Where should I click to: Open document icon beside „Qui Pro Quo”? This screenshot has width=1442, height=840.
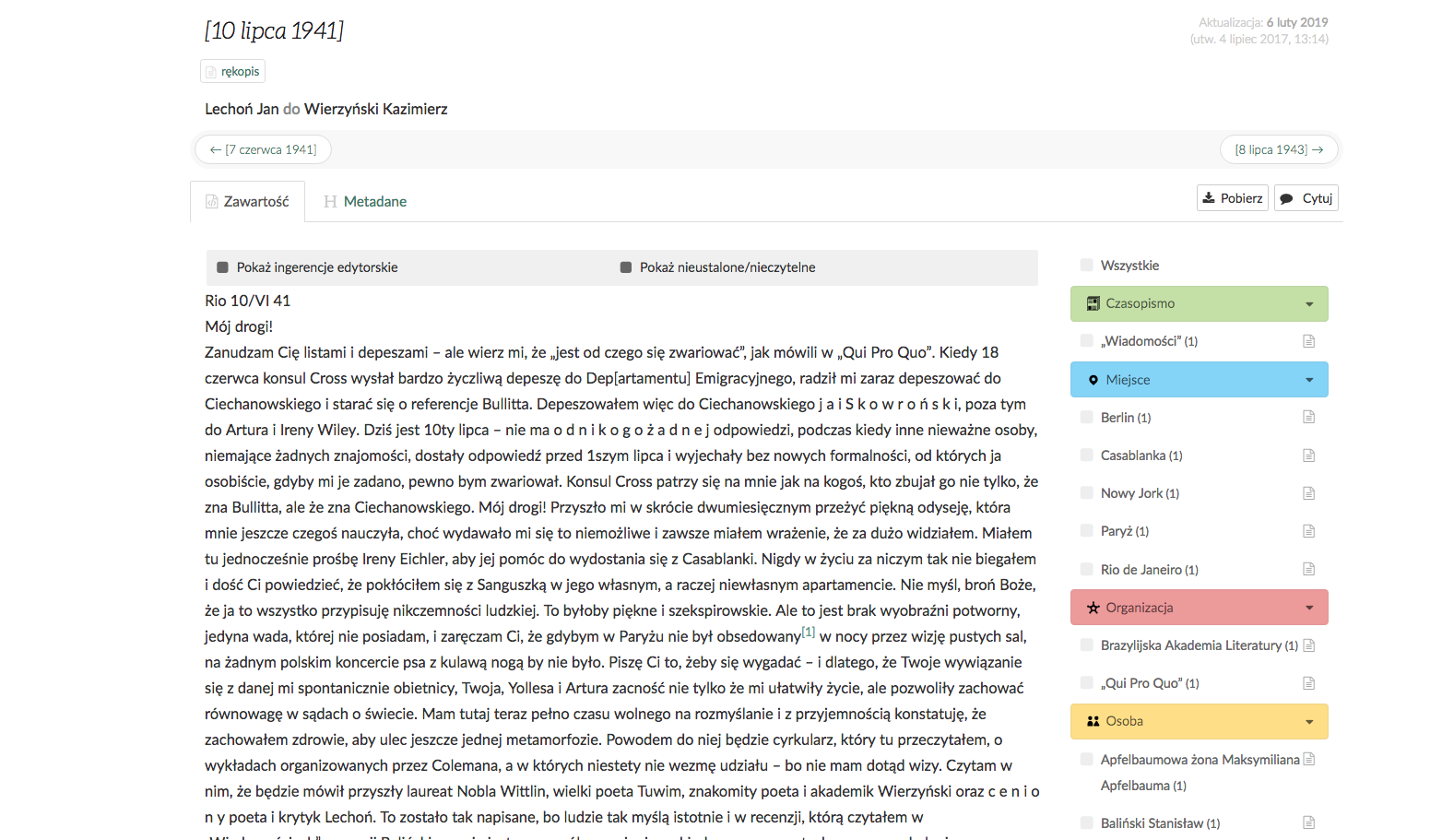[x=1308, y=683]
